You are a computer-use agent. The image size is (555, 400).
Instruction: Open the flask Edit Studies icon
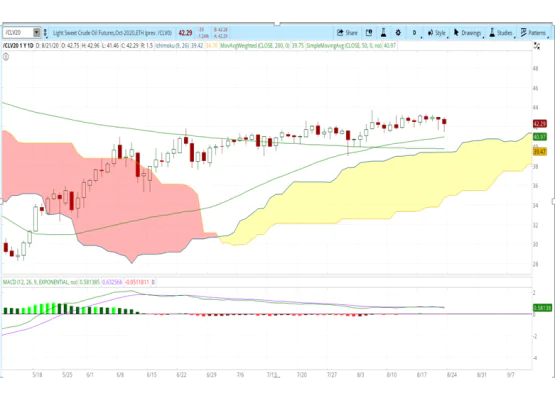click(383, 33)
